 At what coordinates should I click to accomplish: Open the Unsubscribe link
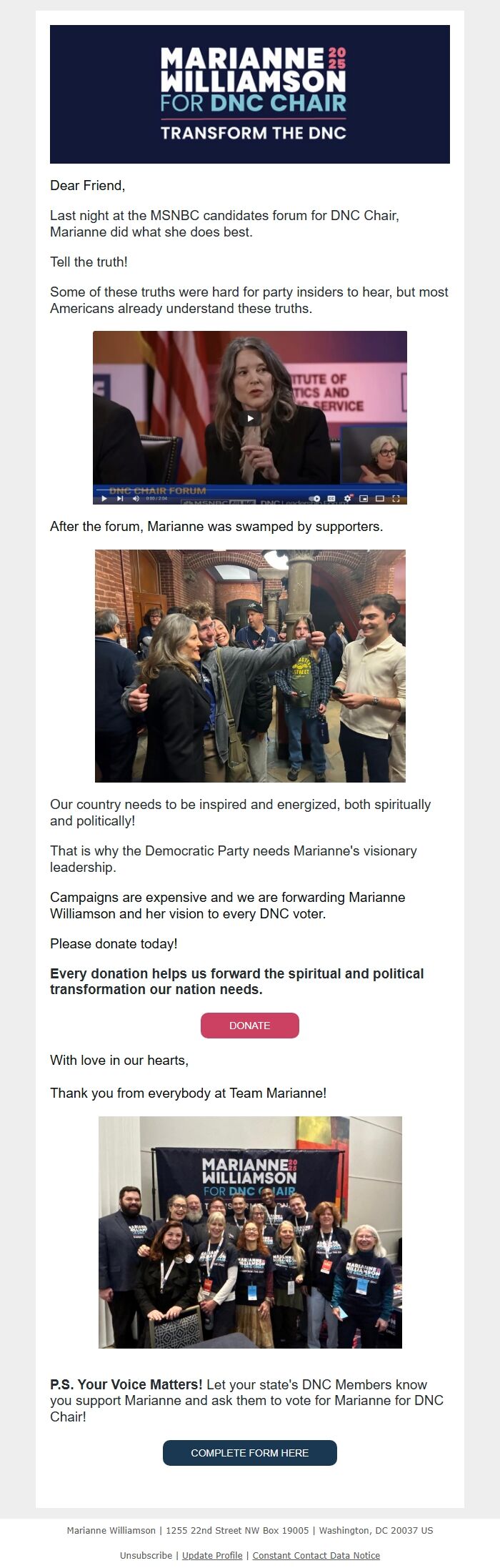pyautogui.click(x=146, y=1555)
